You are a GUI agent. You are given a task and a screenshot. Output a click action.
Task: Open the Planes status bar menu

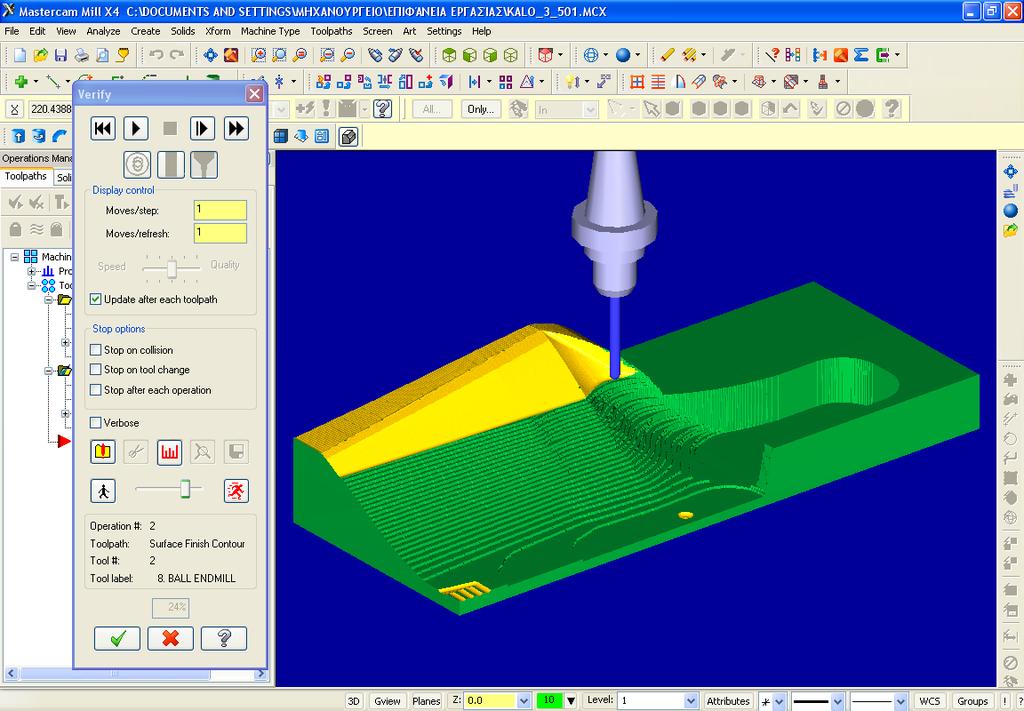(426, 701)
